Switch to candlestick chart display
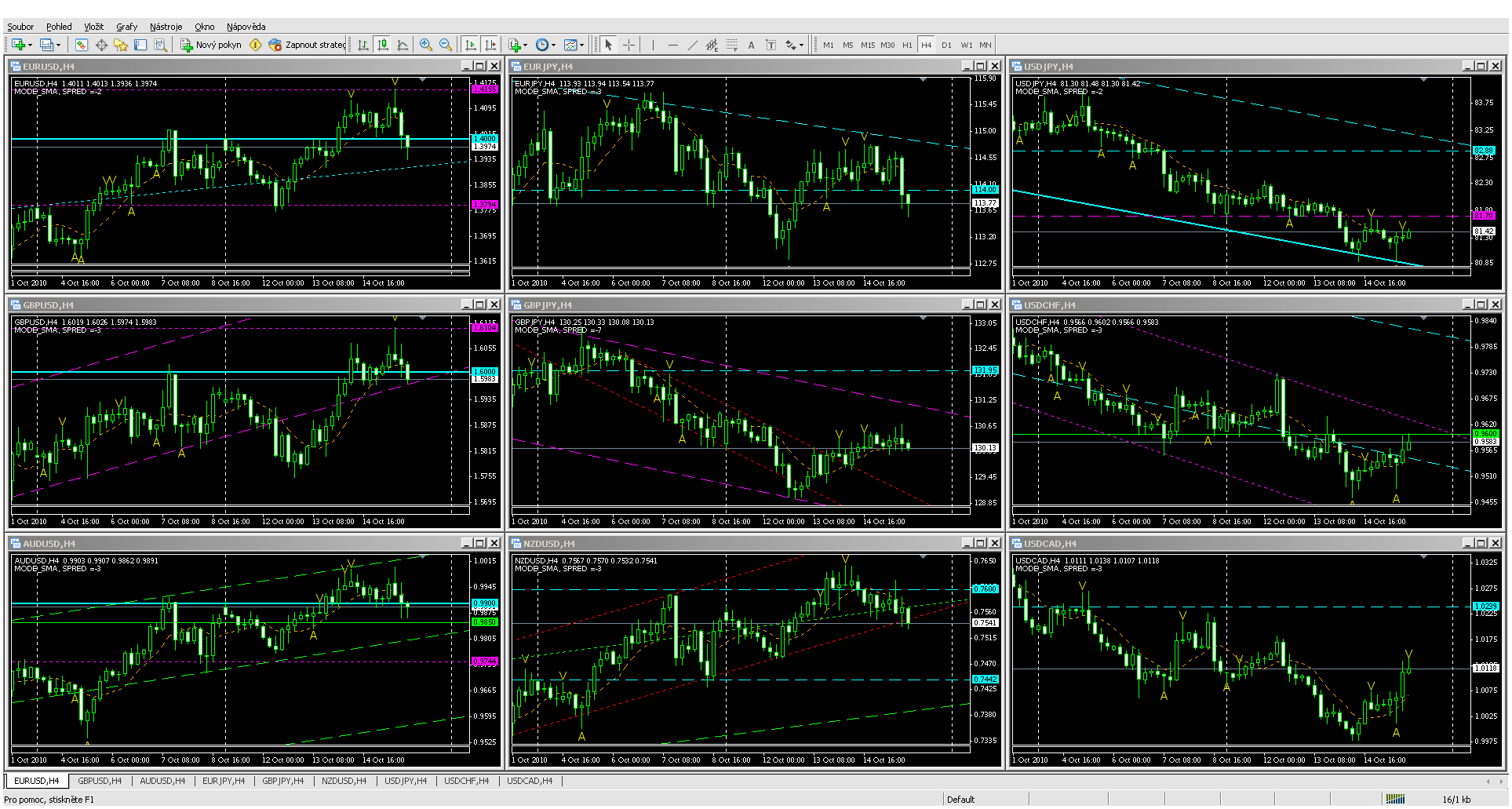The height and width of the screenshot is (809, 1512). [382, 45]
